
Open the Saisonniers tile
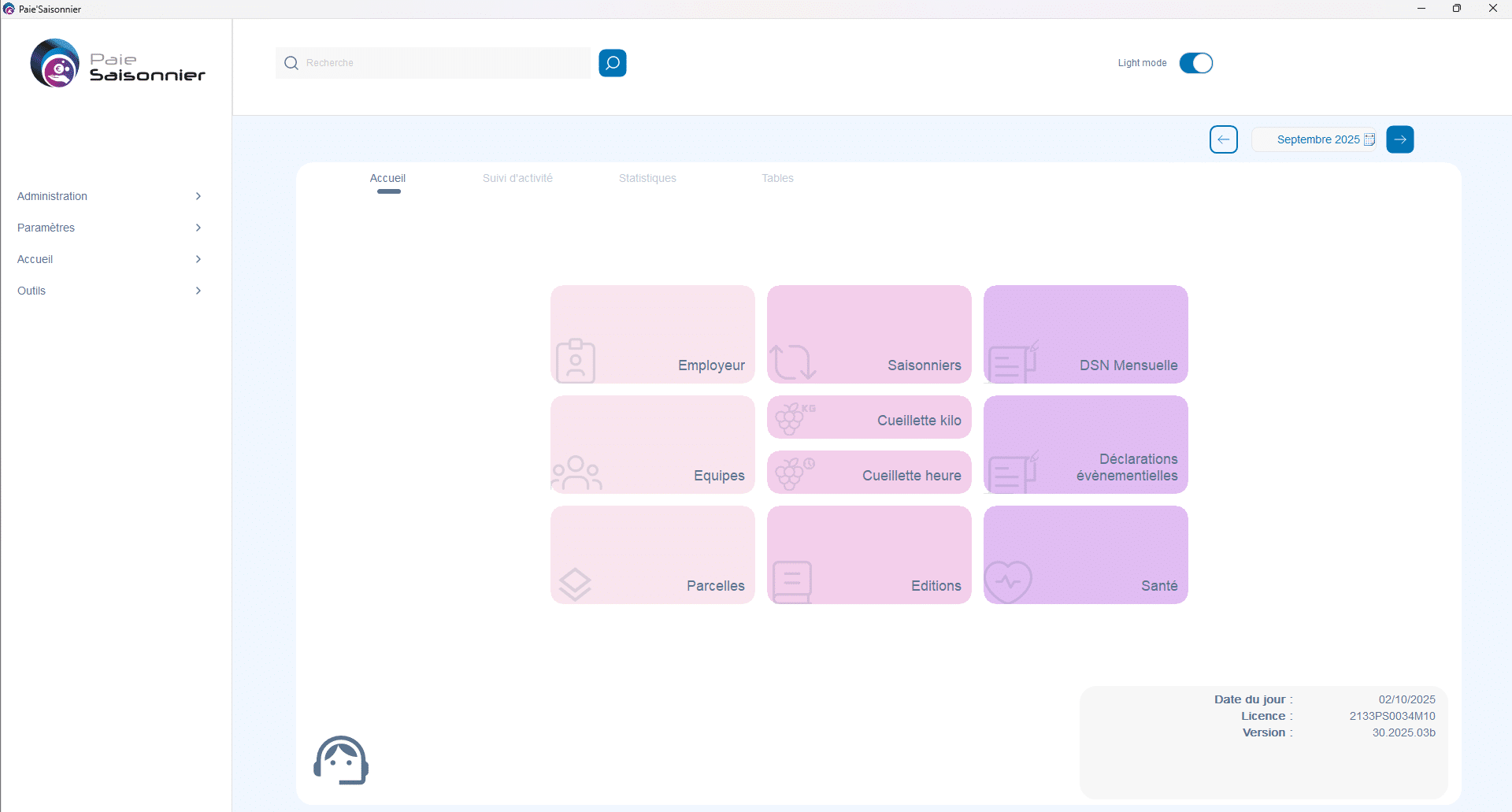click(x=869, y=335)
